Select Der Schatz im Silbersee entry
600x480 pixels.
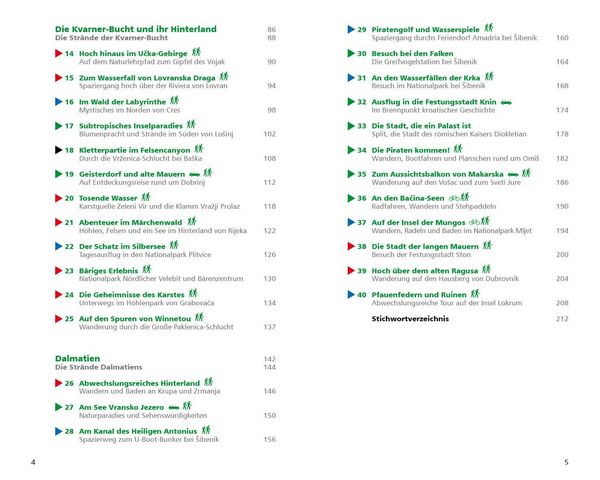[122, 247]
